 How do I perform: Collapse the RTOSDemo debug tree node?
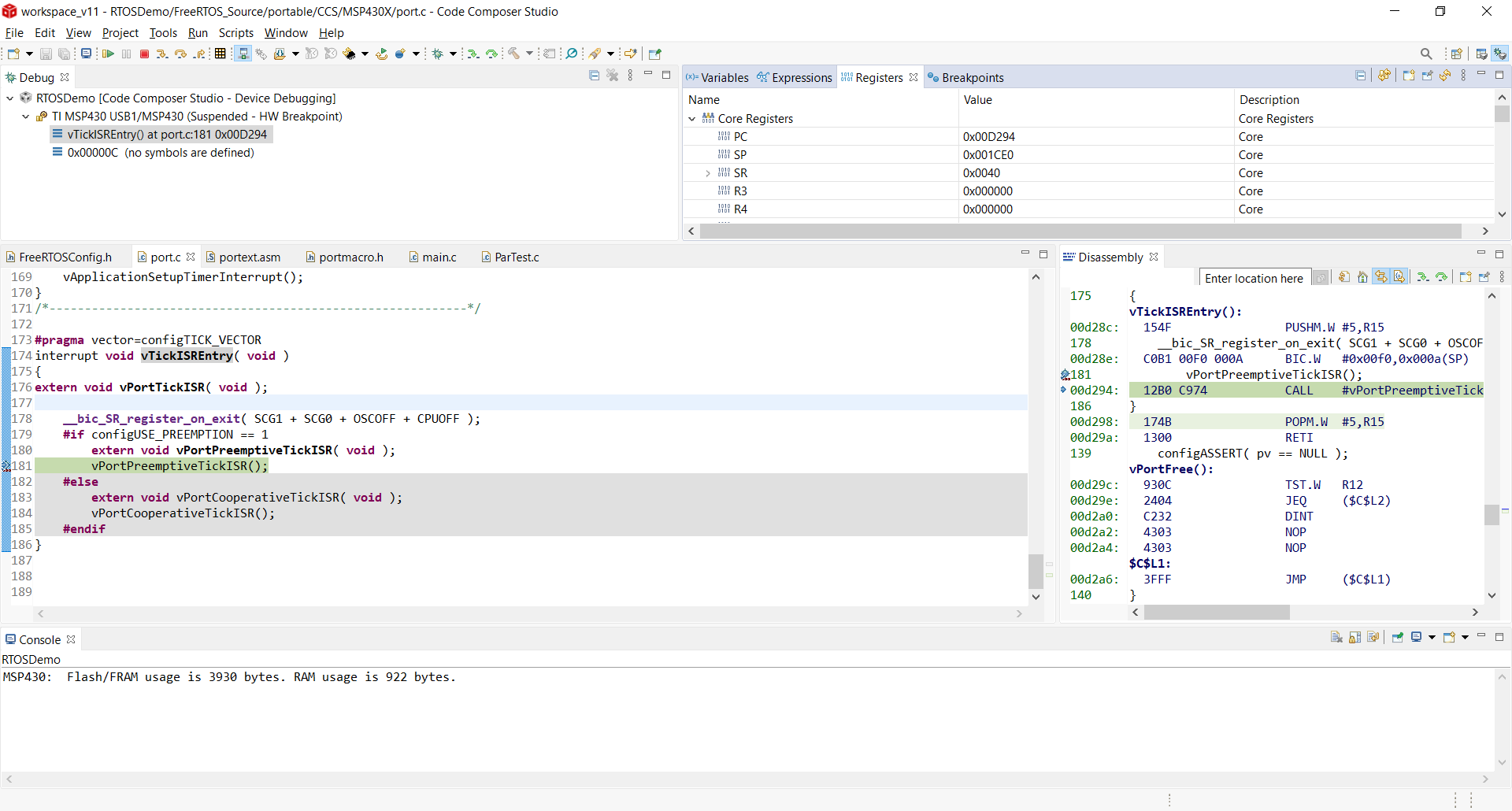10,98
